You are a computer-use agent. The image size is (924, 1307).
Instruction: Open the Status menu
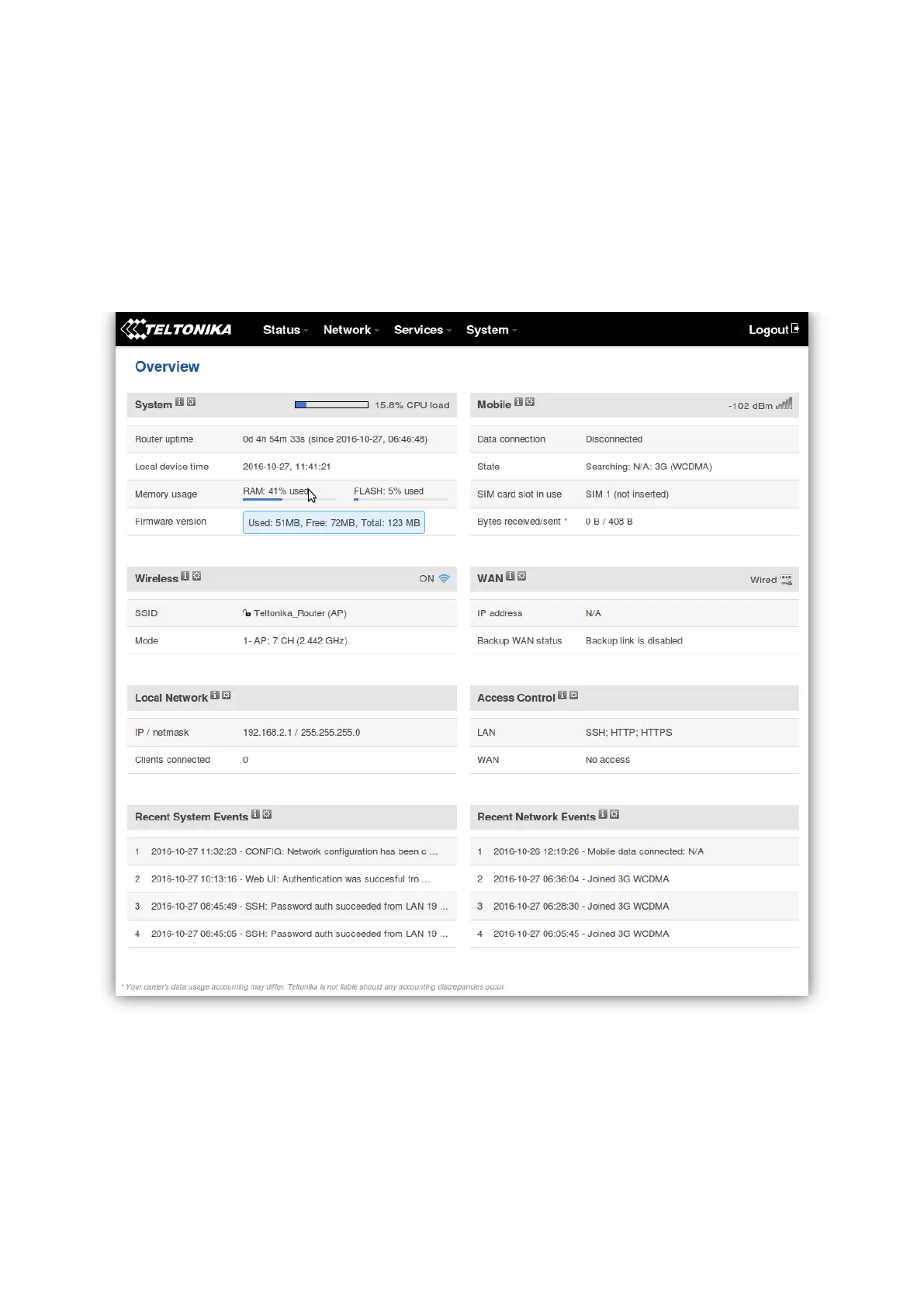(x=286, y=330)
